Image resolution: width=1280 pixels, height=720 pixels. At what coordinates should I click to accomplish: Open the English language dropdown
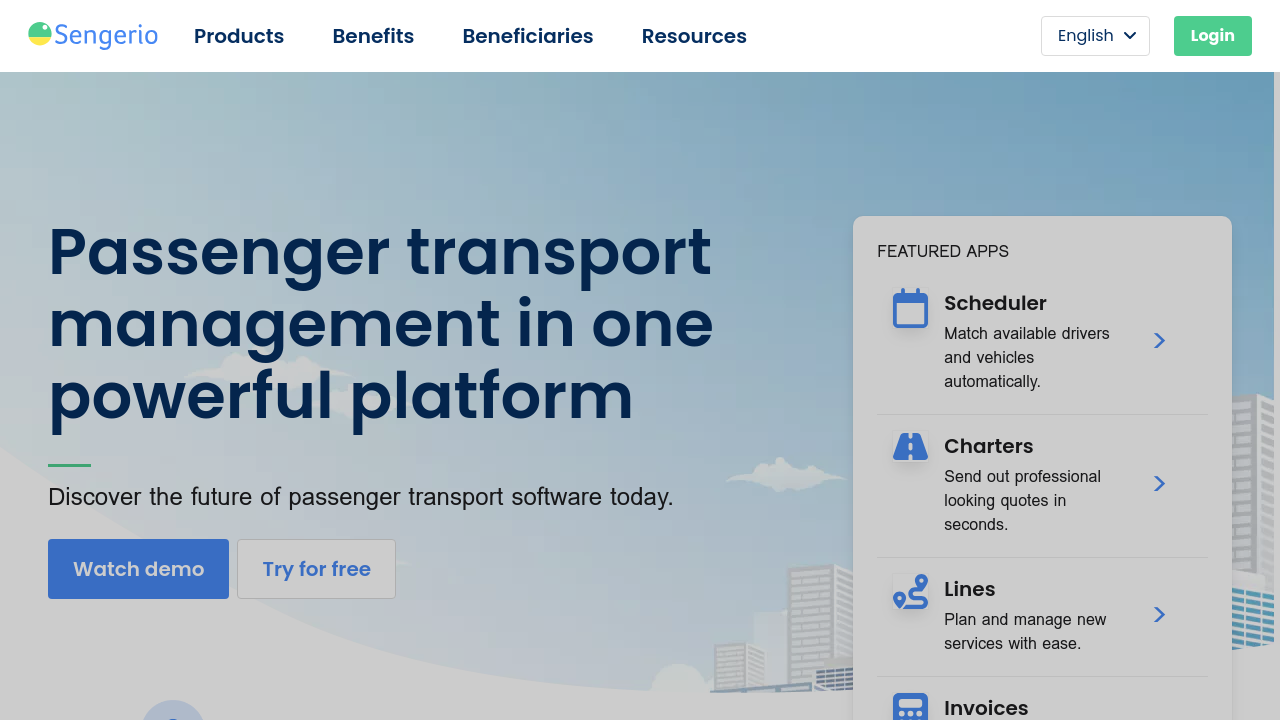tap(1095, 36)
